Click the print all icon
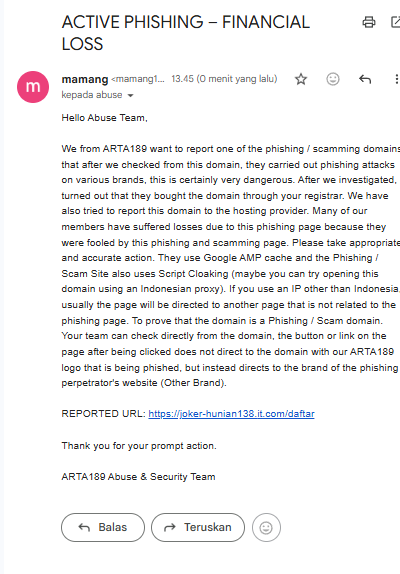Image resolution: width=400 pixels, height=574 pixels. [369, 22]
